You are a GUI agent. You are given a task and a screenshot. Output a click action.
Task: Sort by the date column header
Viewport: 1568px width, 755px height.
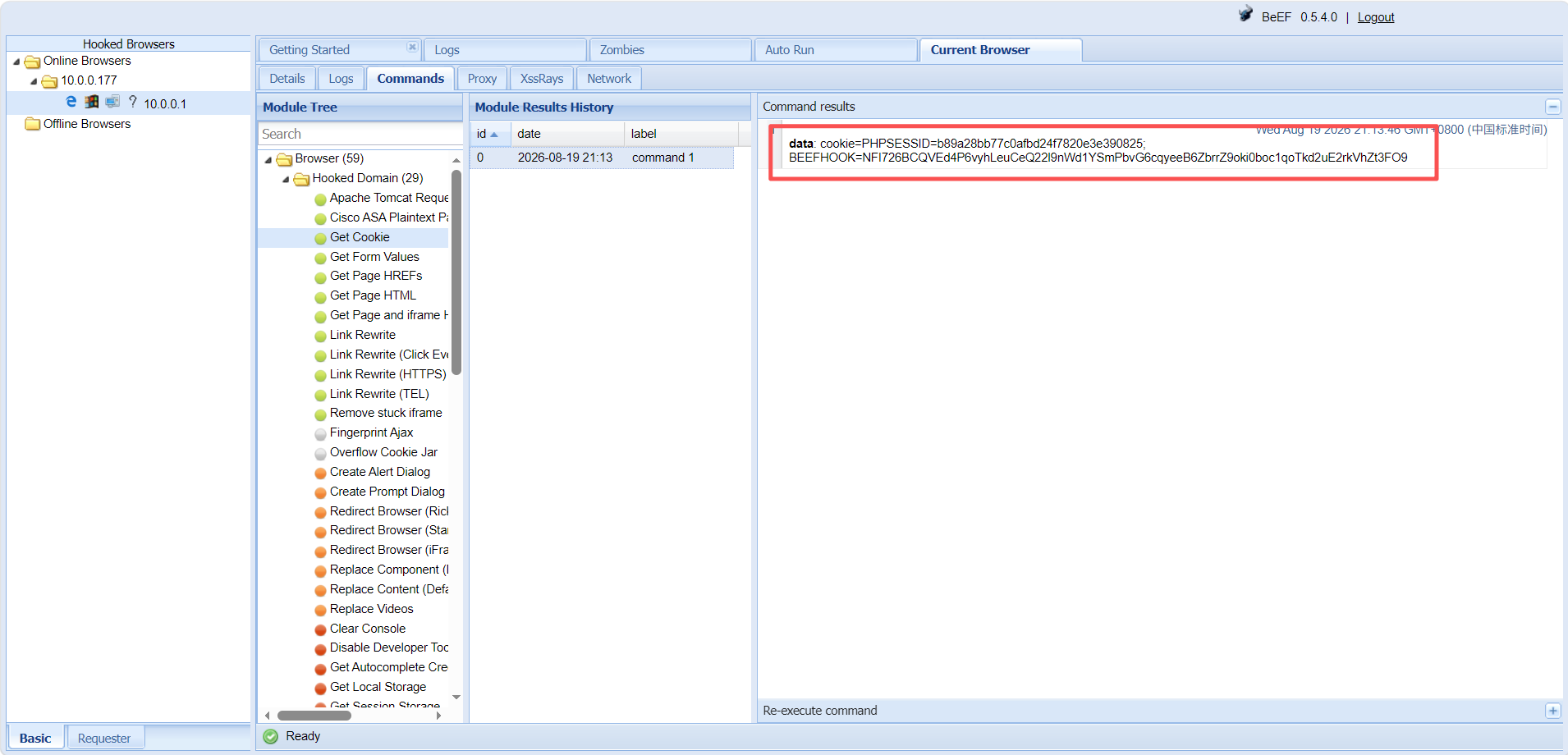[568, 134]
